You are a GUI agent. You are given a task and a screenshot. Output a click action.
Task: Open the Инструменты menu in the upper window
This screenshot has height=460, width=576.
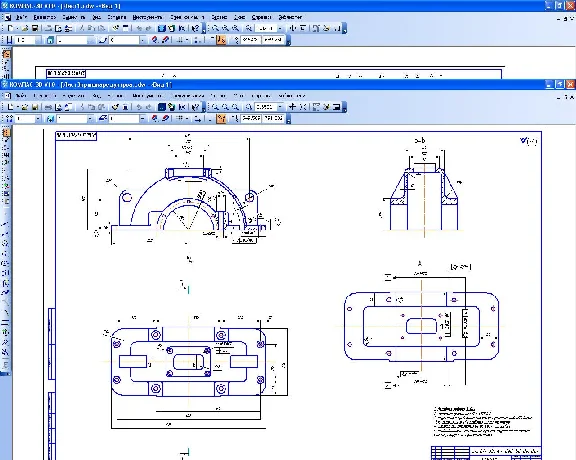(x=147, y=17)
